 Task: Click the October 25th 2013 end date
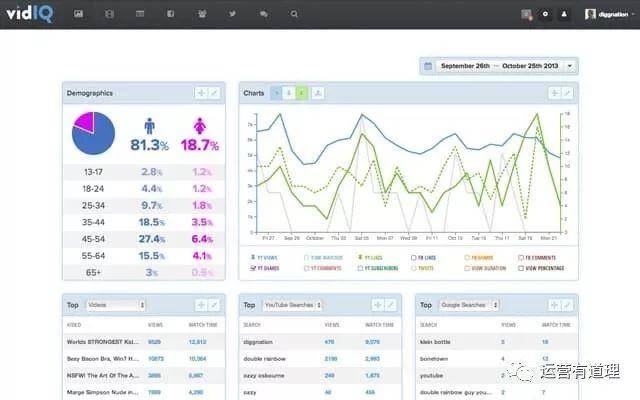pos(530,66)
